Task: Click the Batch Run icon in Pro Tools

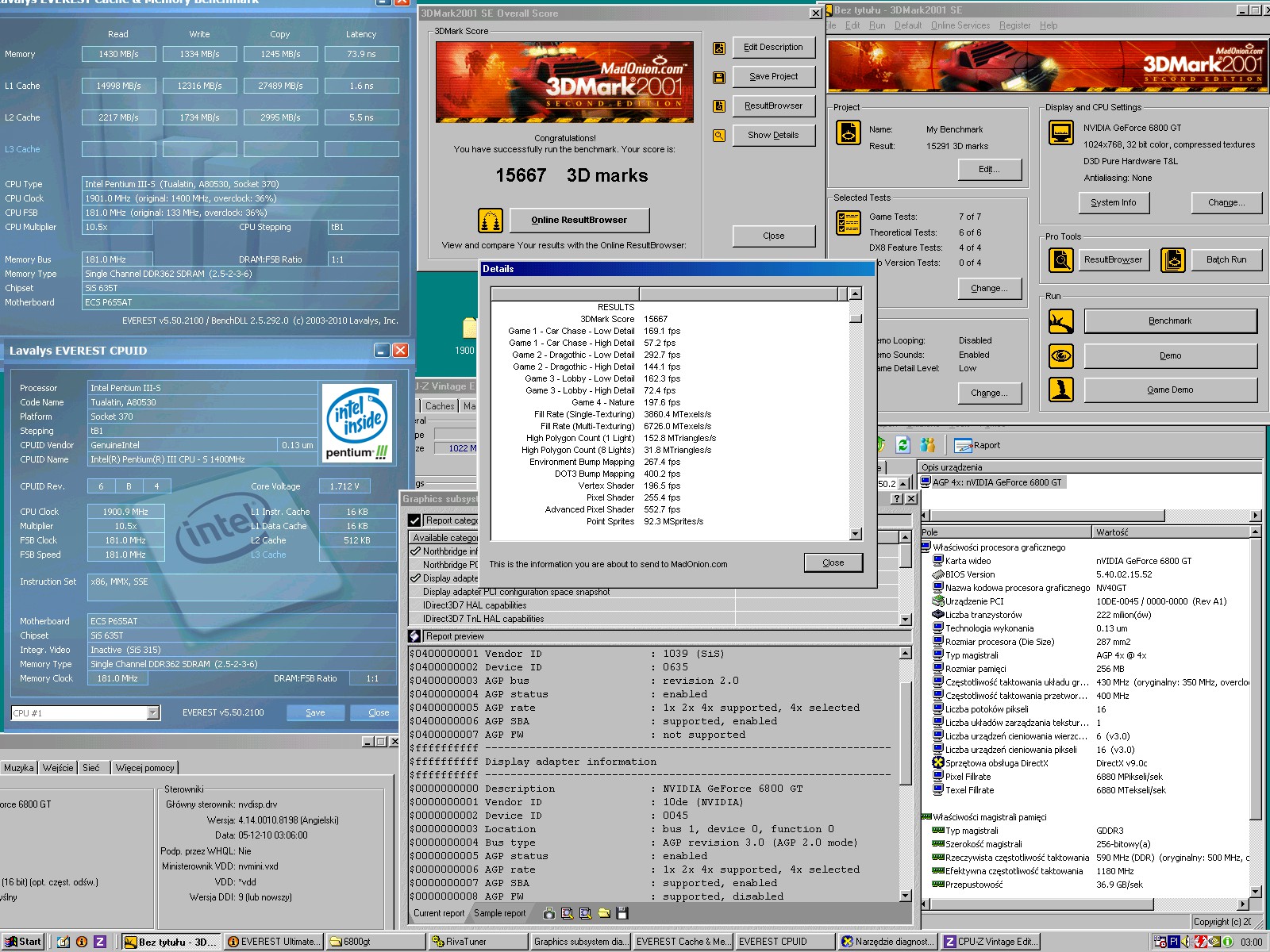Action: 1173,259
